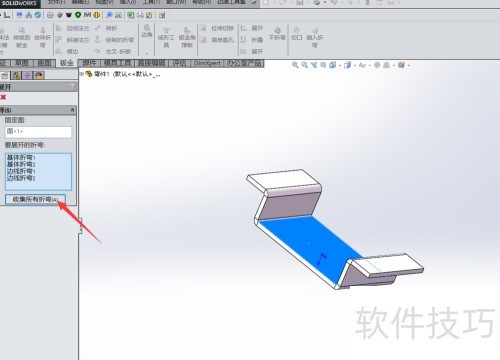Image resolution: width=500 pixels, height=360 pixels.
Task: Open the ConfigurationManager panel tab icon
Action: click(x=16, y=75)
